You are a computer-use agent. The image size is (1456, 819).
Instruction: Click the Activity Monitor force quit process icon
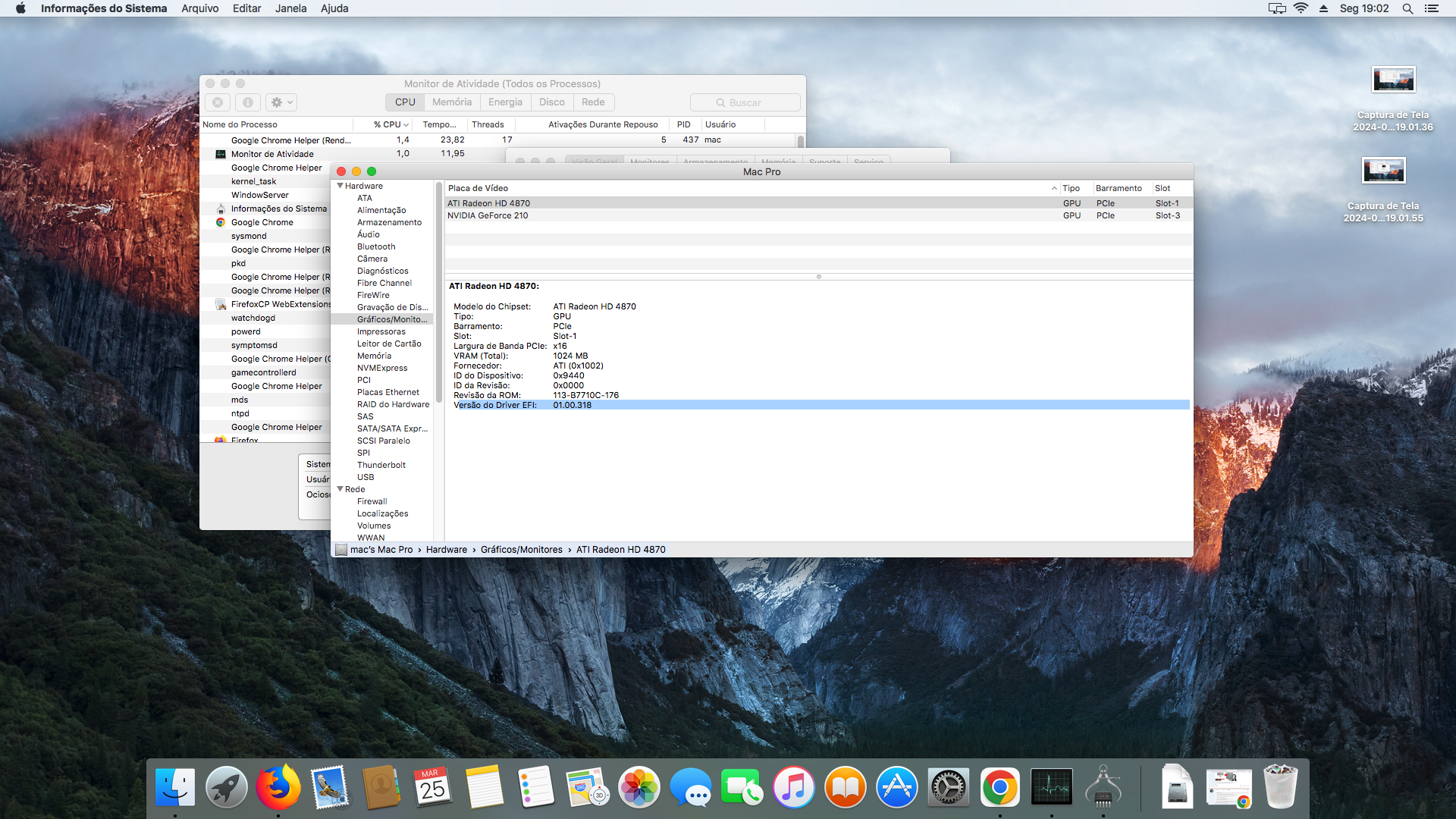pos(218,102)
